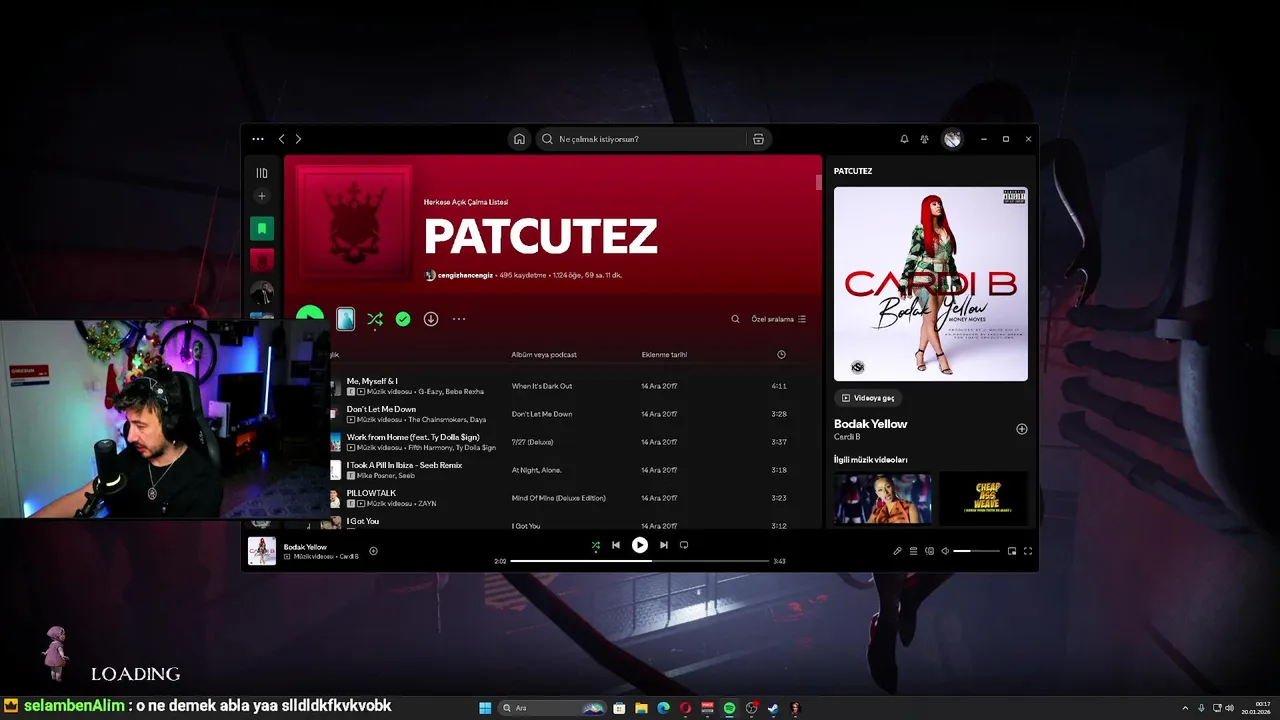Toggle the green saved-to-library checkmark
The width and height of the screenshot is (1280, 720).
coord(403,319)
